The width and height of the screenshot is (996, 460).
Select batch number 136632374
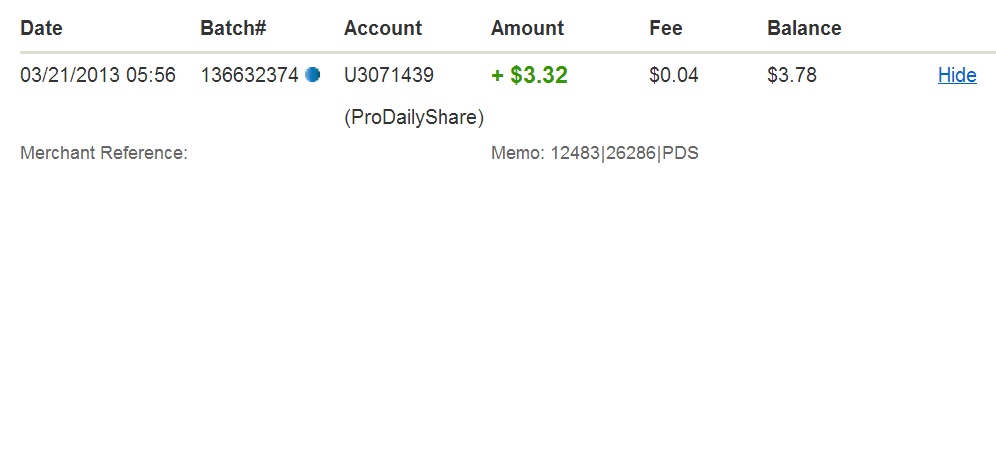pyautogui.click(x=249, y=75)
